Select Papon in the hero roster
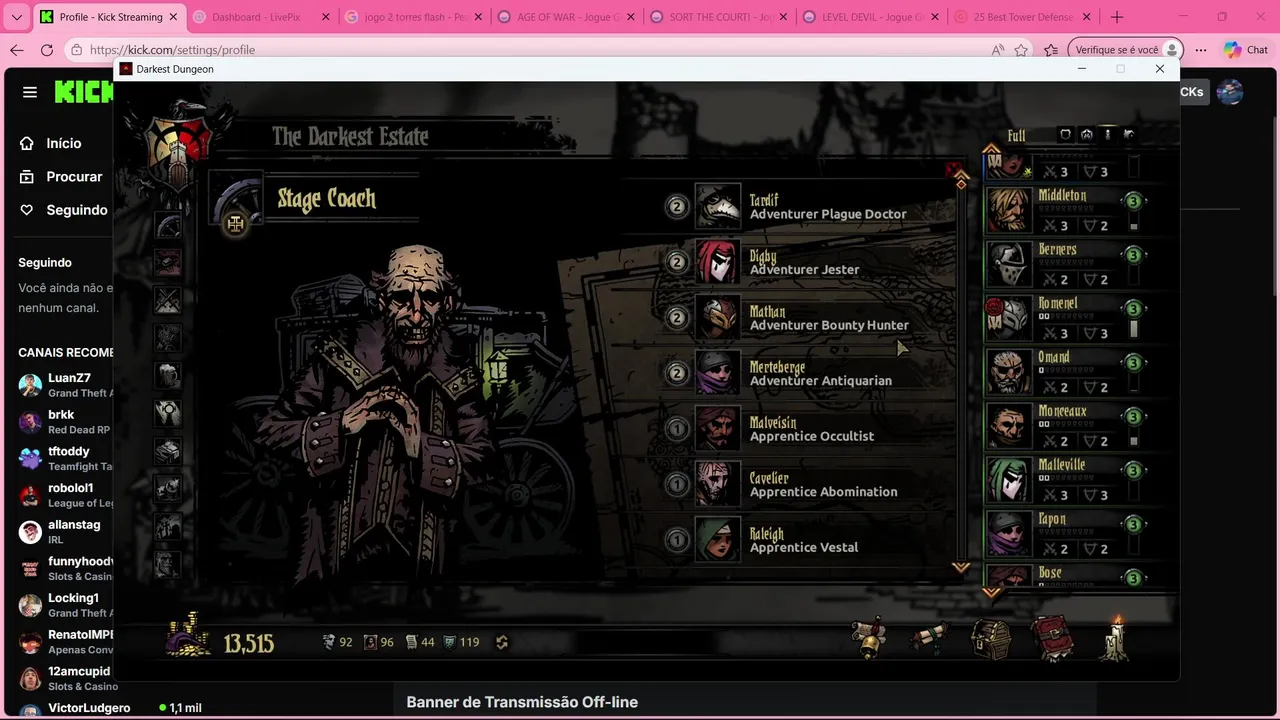Image resolution: width=1280 pixels, height=720 pixels. tap(1066, 534)
